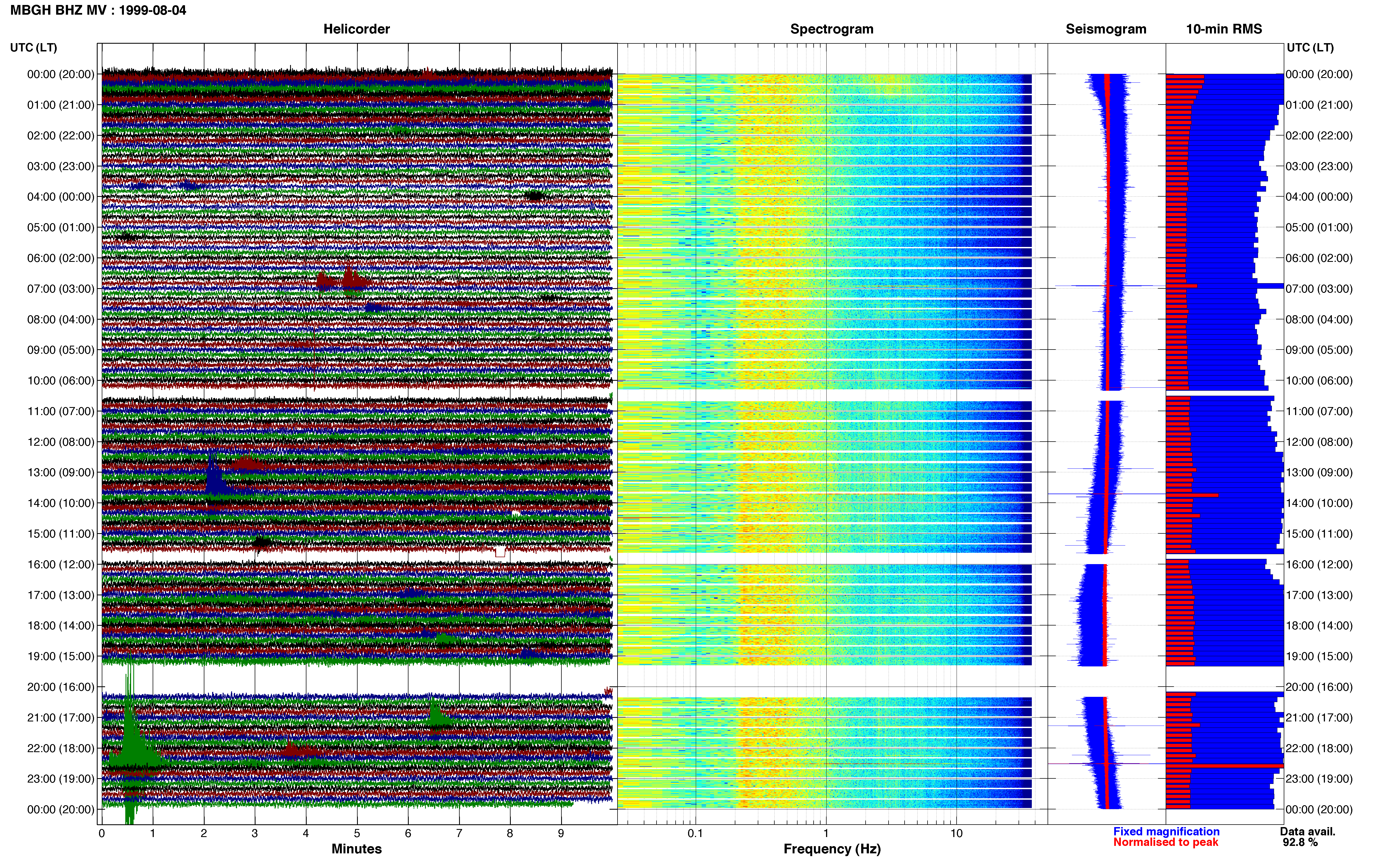The image size is (1388, 868).
Task: Click helicorder time label 15:00 (11:00)
Action: (61, 533)
